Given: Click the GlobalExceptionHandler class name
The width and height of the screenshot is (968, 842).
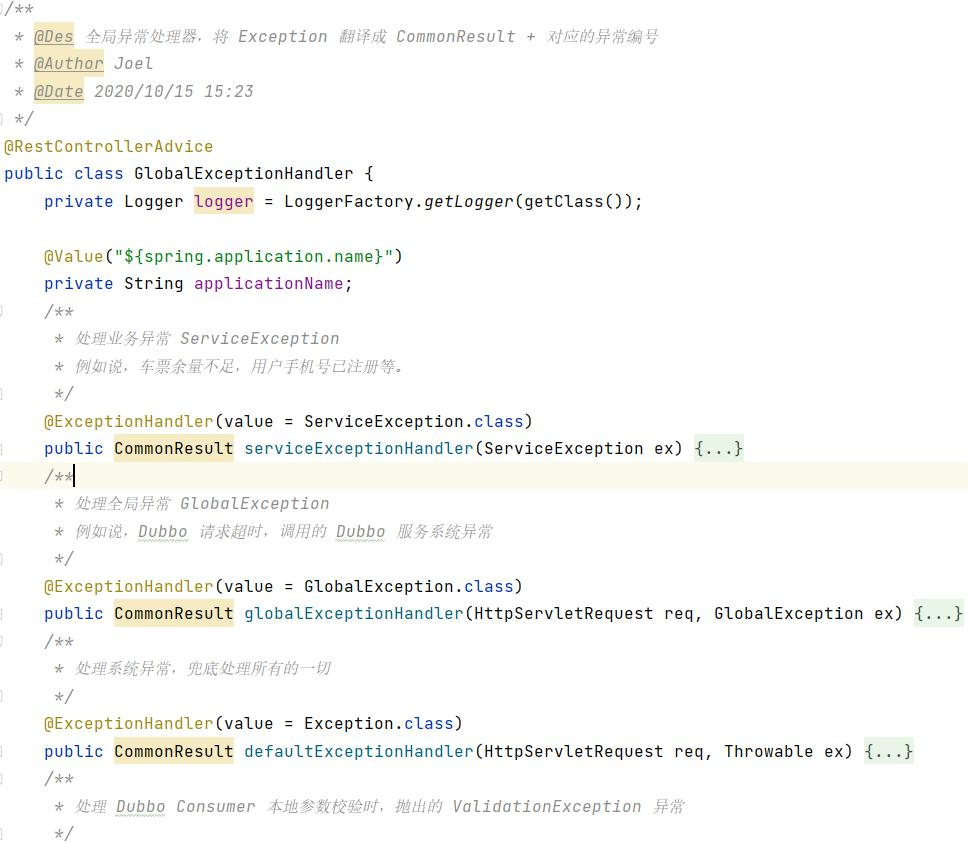Looking at the screenshot, I should pos(243,173).
